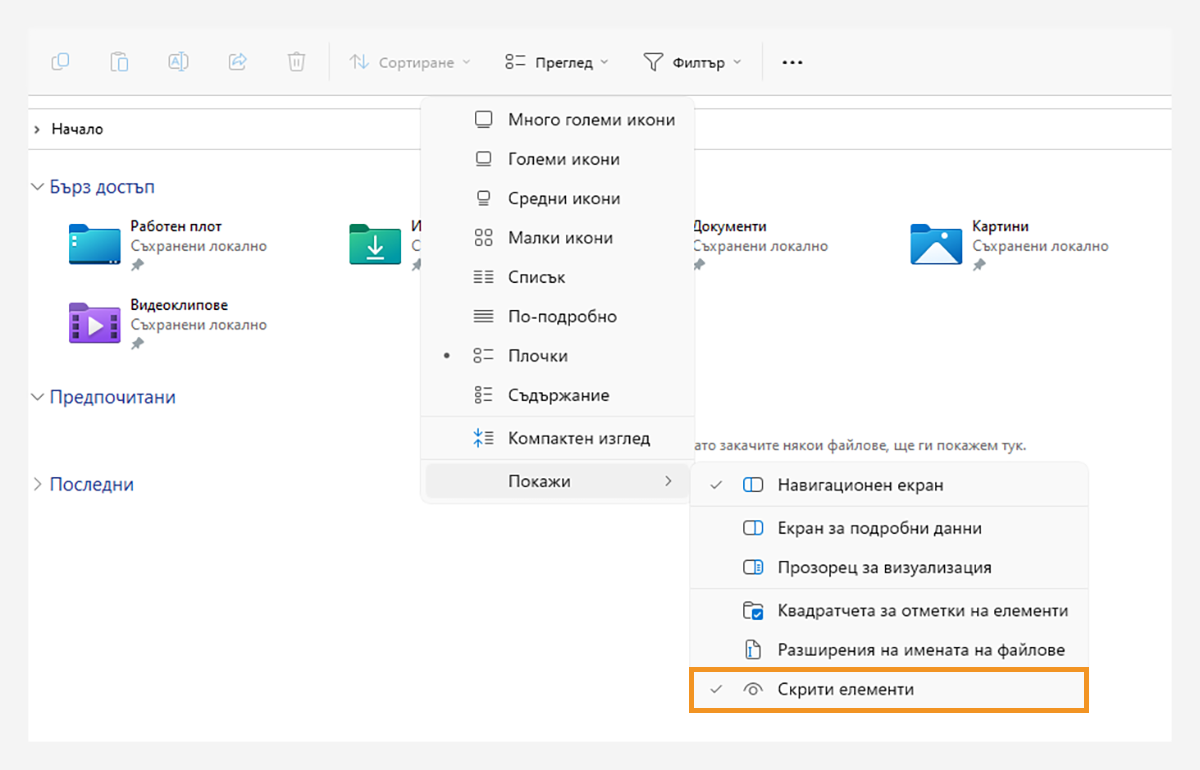The width and height of the screenshot is (1200, 770).
Task: Open the three-dots more options menu
Action: pyautogui.click(x=792, y=62)
